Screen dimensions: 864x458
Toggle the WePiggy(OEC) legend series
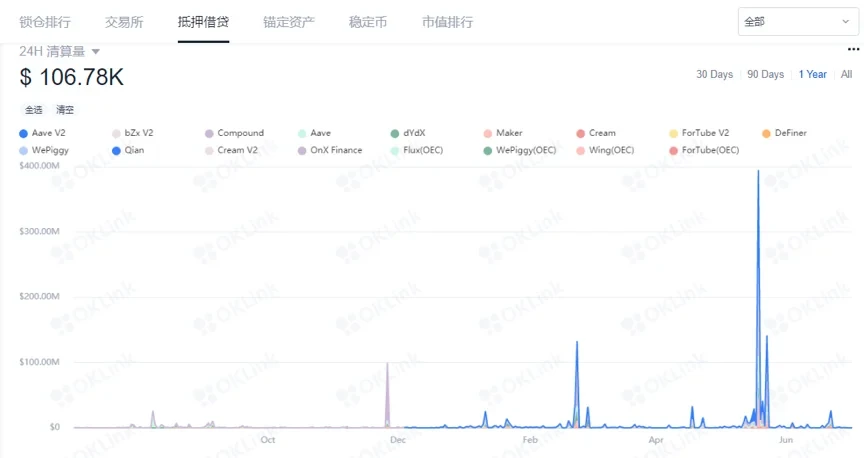[520, 150]
